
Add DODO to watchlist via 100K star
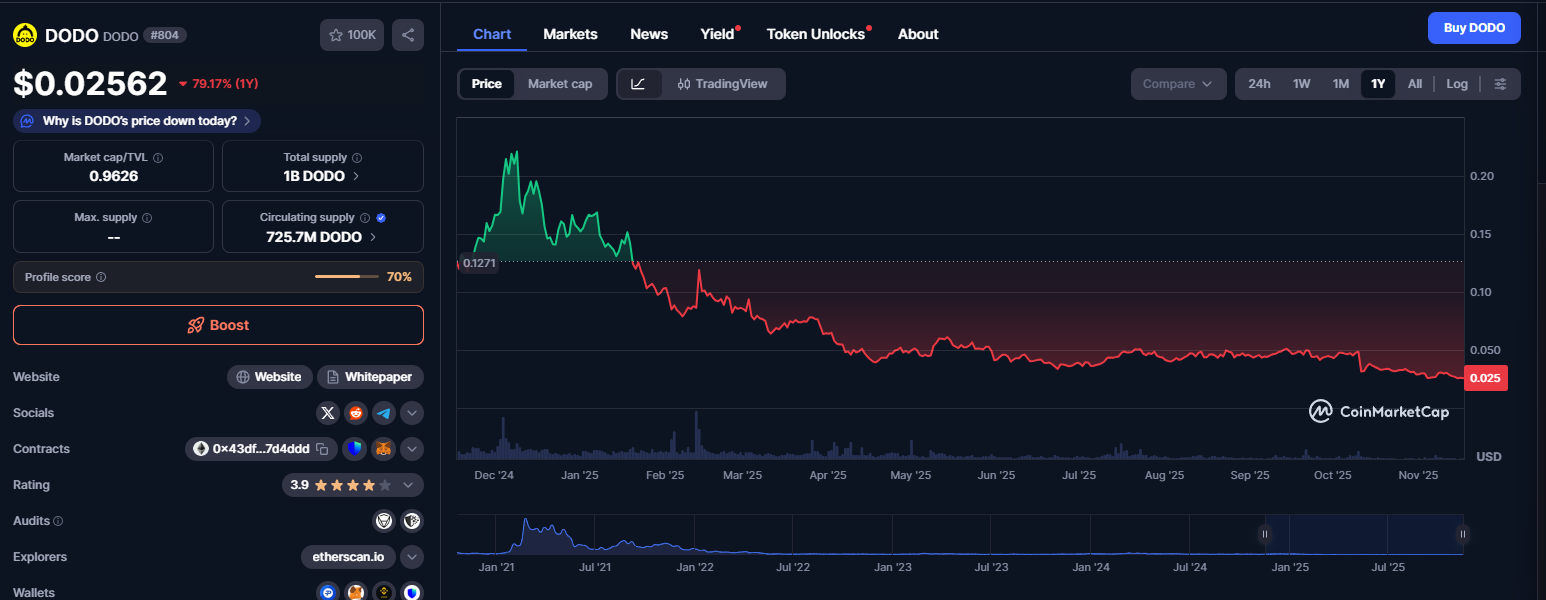(x=351, y=35)
